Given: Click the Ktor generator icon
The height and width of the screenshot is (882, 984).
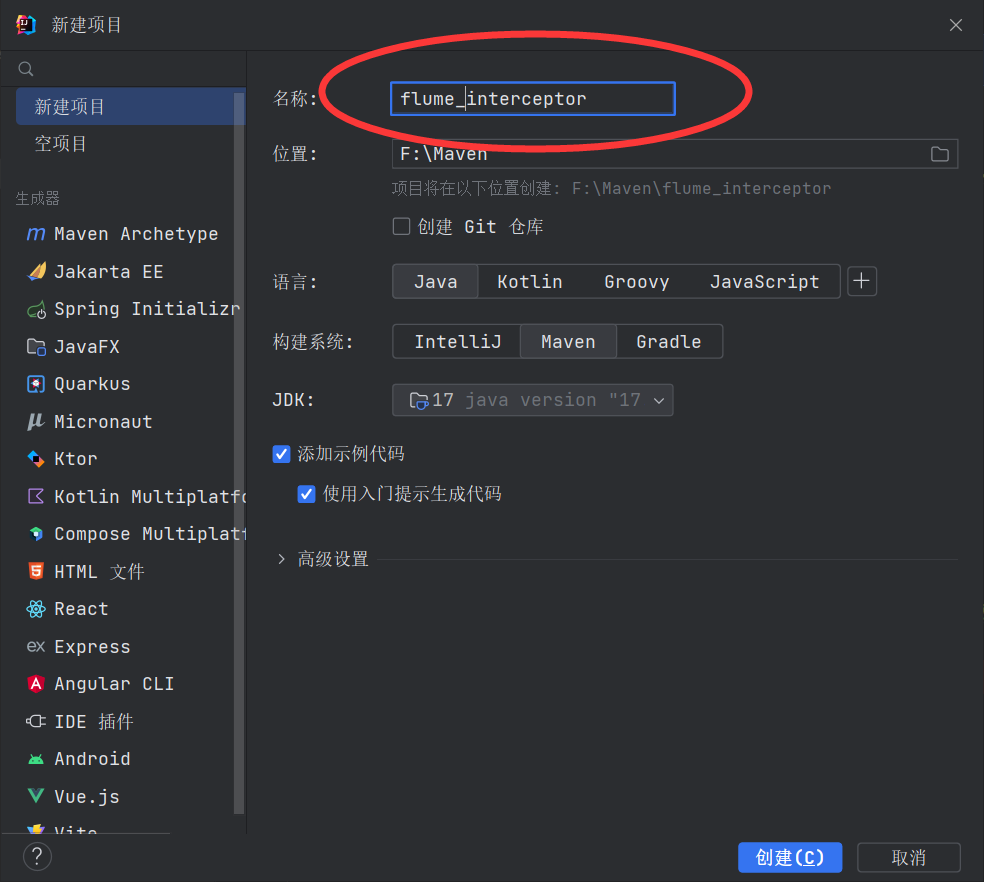Looking at the screenshot, I should (36, 459).
